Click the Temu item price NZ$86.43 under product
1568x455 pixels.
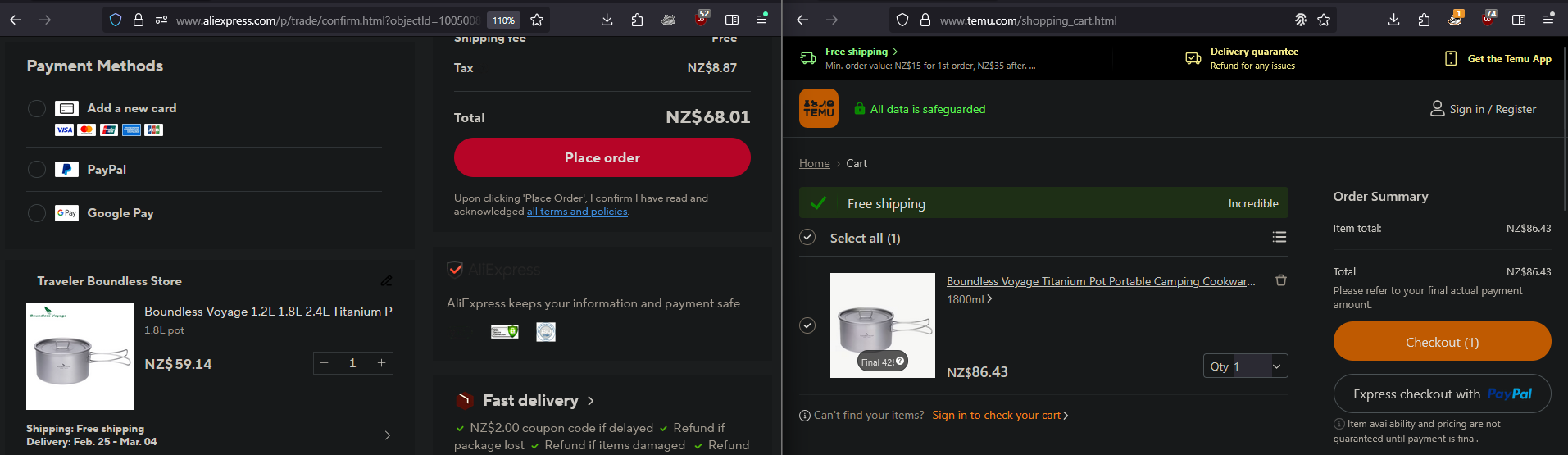coord(977,372)
